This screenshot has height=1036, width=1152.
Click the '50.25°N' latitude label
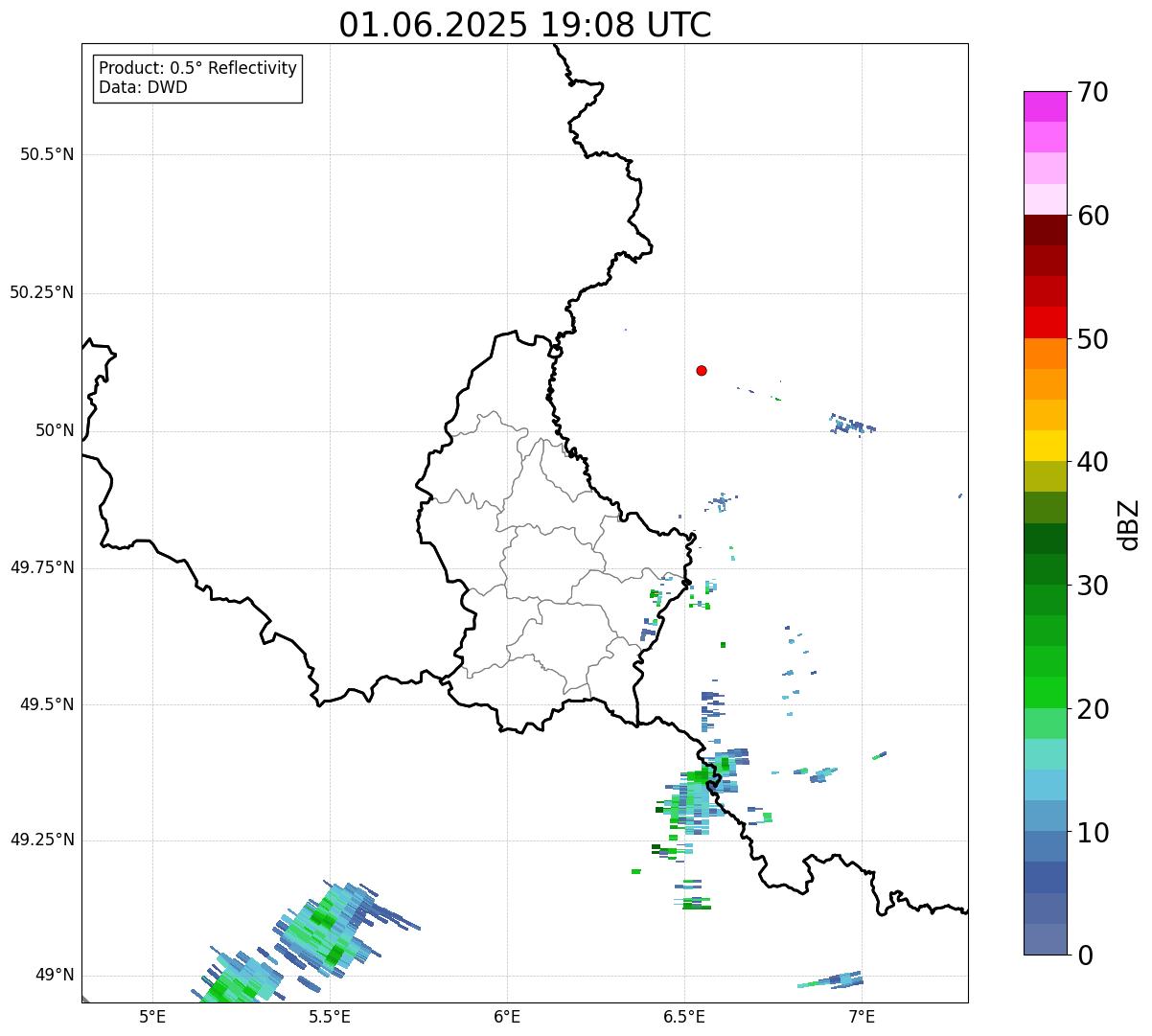tap(42, 292)
